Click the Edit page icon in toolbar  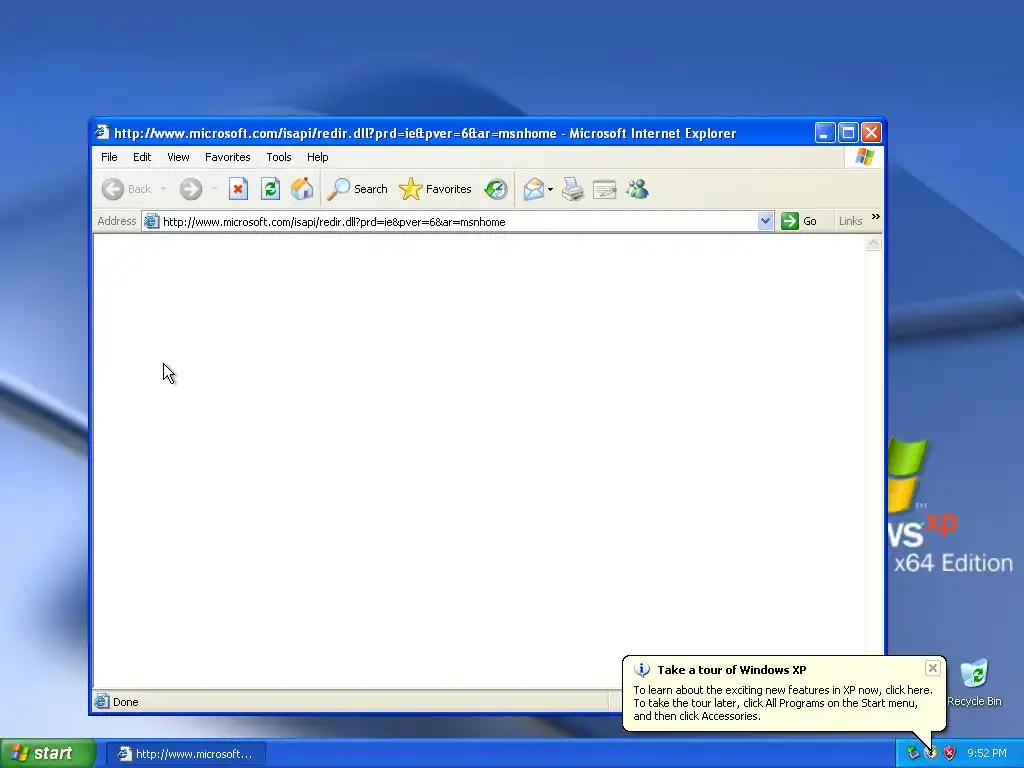605,189
